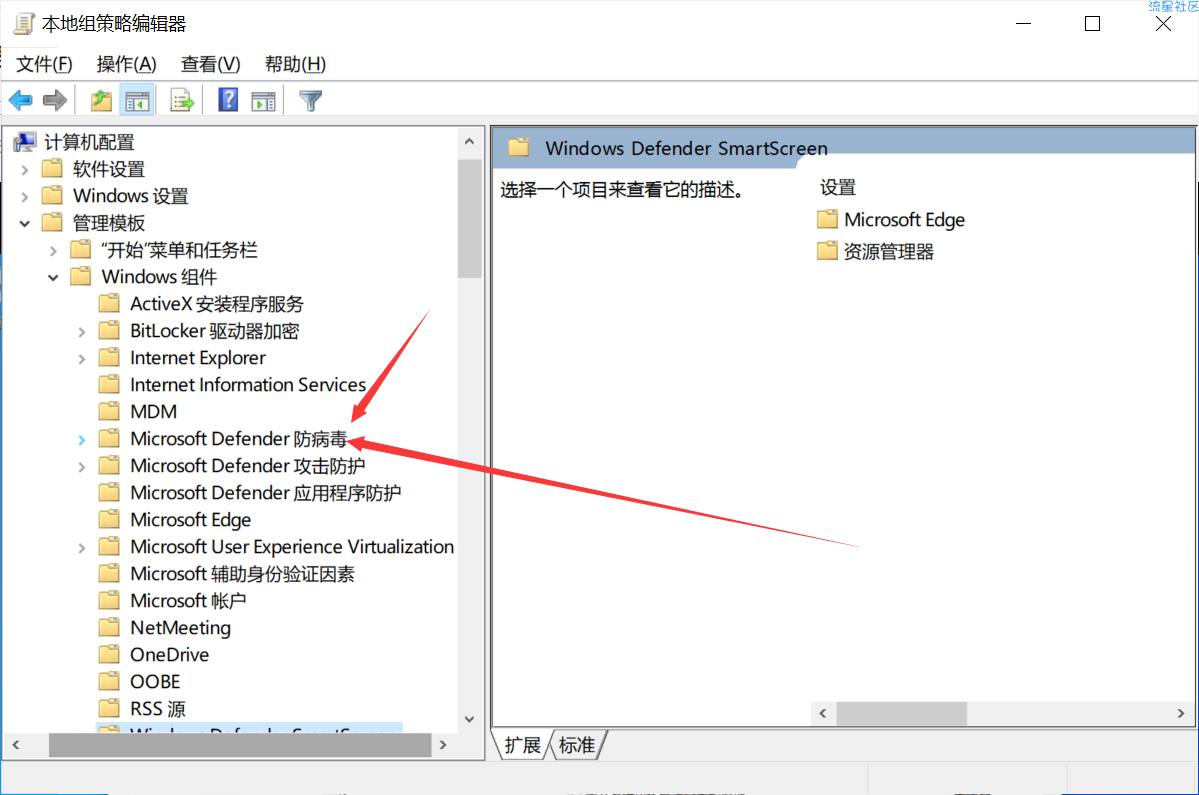
Task: Click the tree pane vertical scrollbar down arrow
Action: pyautogui.click(x=470, y=719)
